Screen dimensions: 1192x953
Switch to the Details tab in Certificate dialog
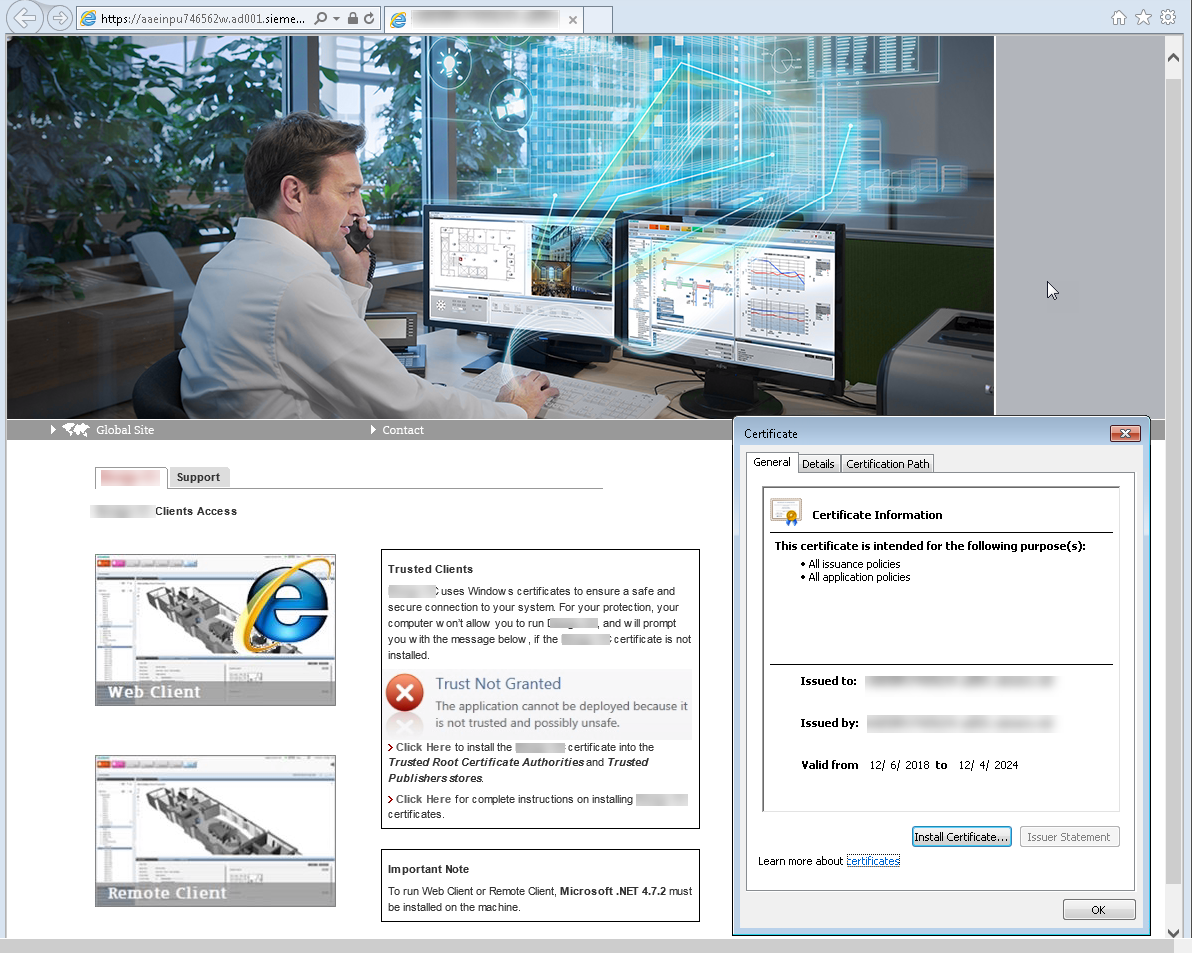[818, 463]
